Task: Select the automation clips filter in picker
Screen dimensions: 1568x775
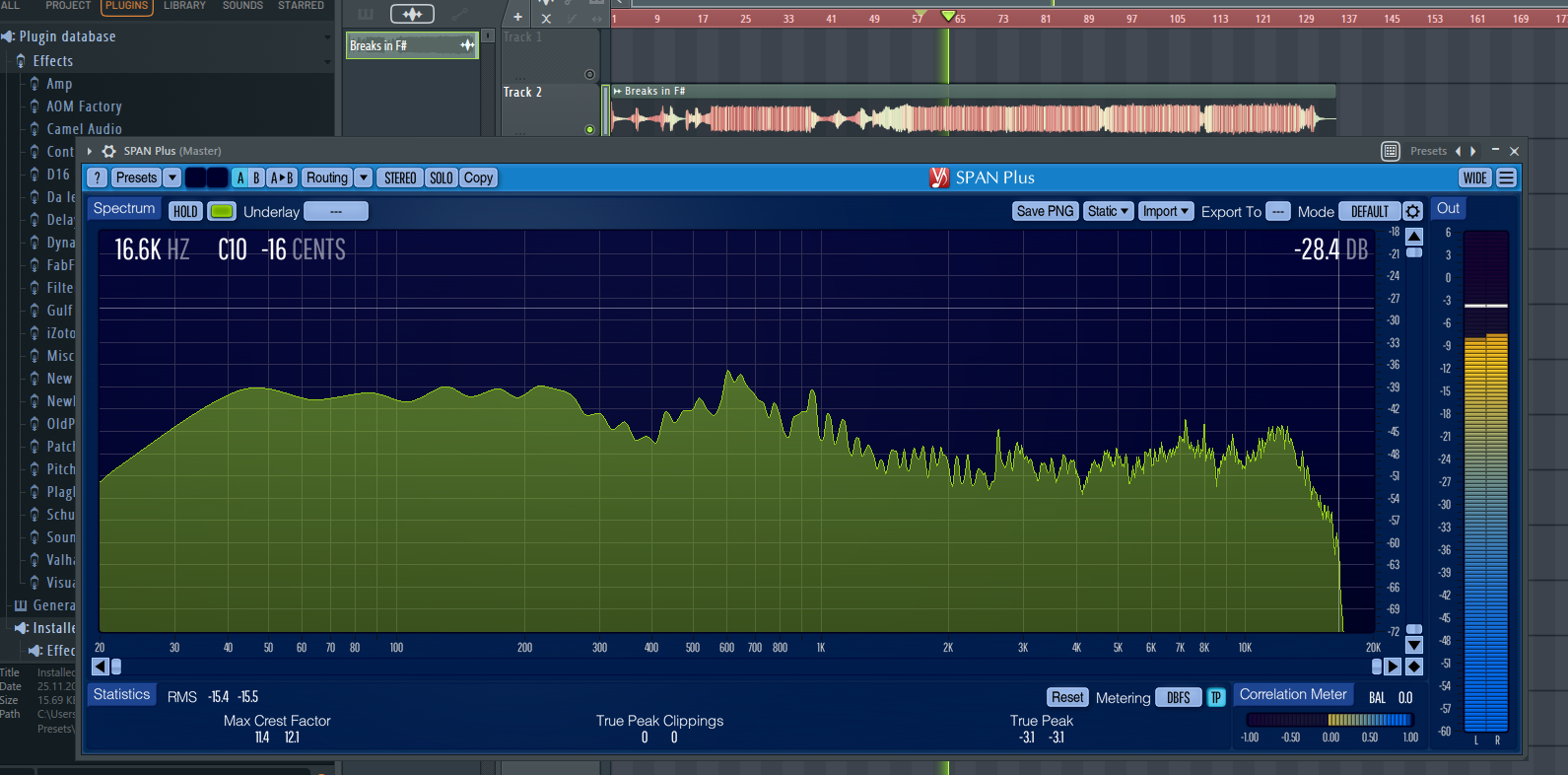Action: coord(459,14)
